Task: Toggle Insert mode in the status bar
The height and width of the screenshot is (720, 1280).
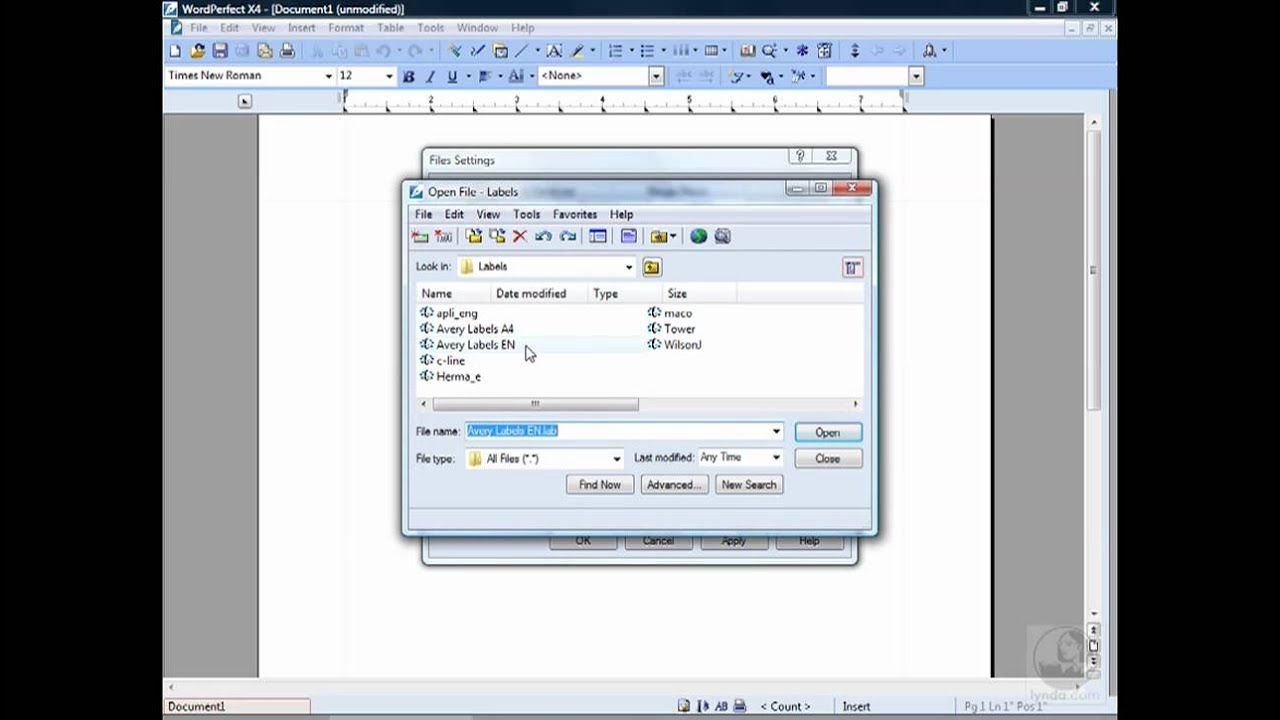Action: click(x=856, y=706)
